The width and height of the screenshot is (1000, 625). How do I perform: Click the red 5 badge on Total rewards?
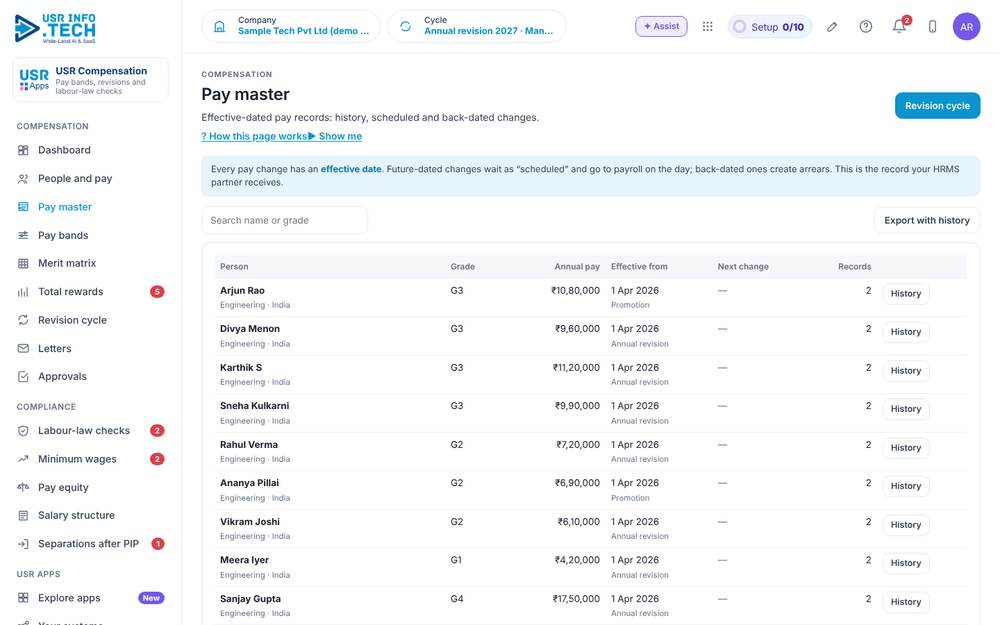(157, 292)
